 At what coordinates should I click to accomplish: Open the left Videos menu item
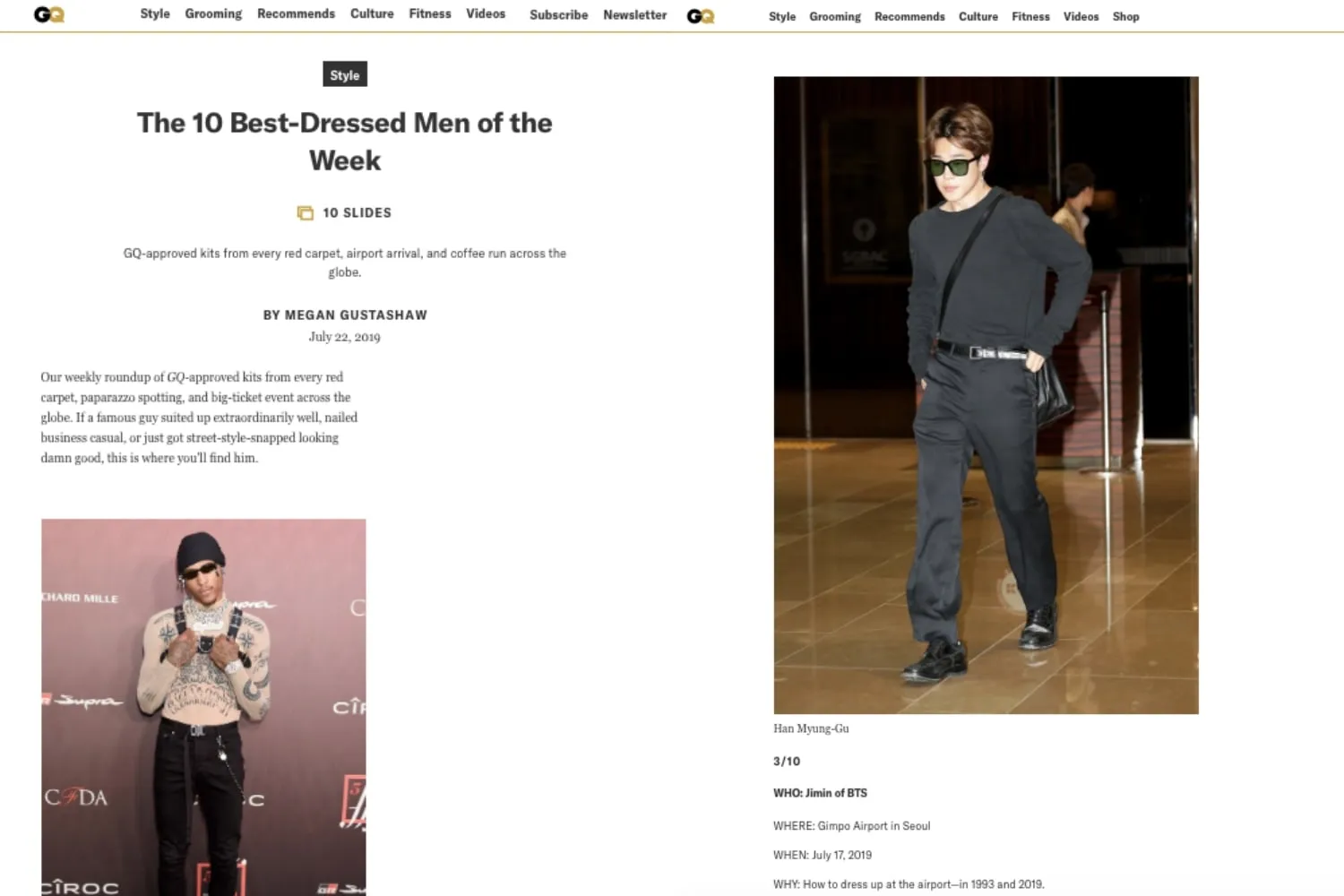click(x=486, y=13)
